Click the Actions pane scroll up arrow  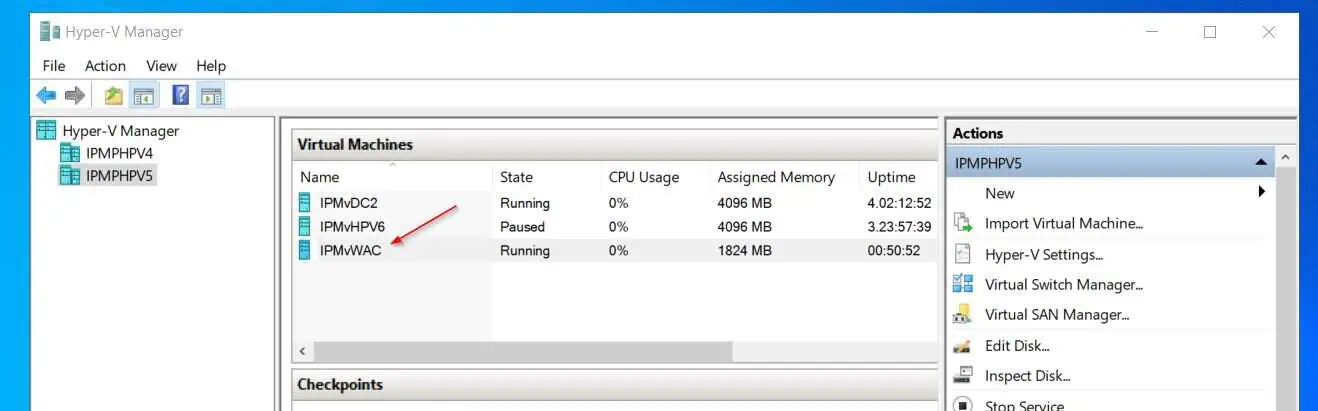pyautogui.click(x=1285, y=158)
